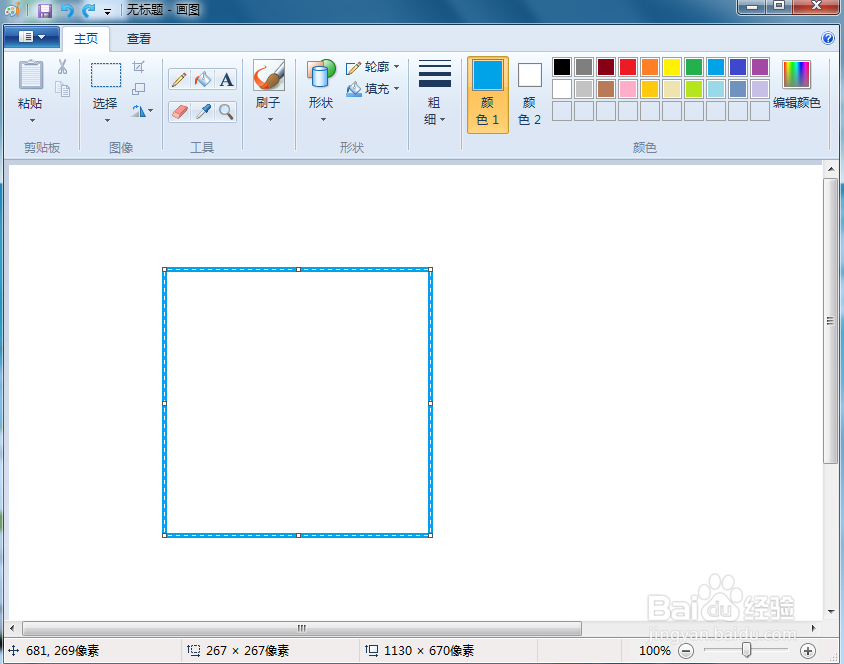Click the Copy icon
The height and width of the screenshot is (664, 844).
pos(62,89)
